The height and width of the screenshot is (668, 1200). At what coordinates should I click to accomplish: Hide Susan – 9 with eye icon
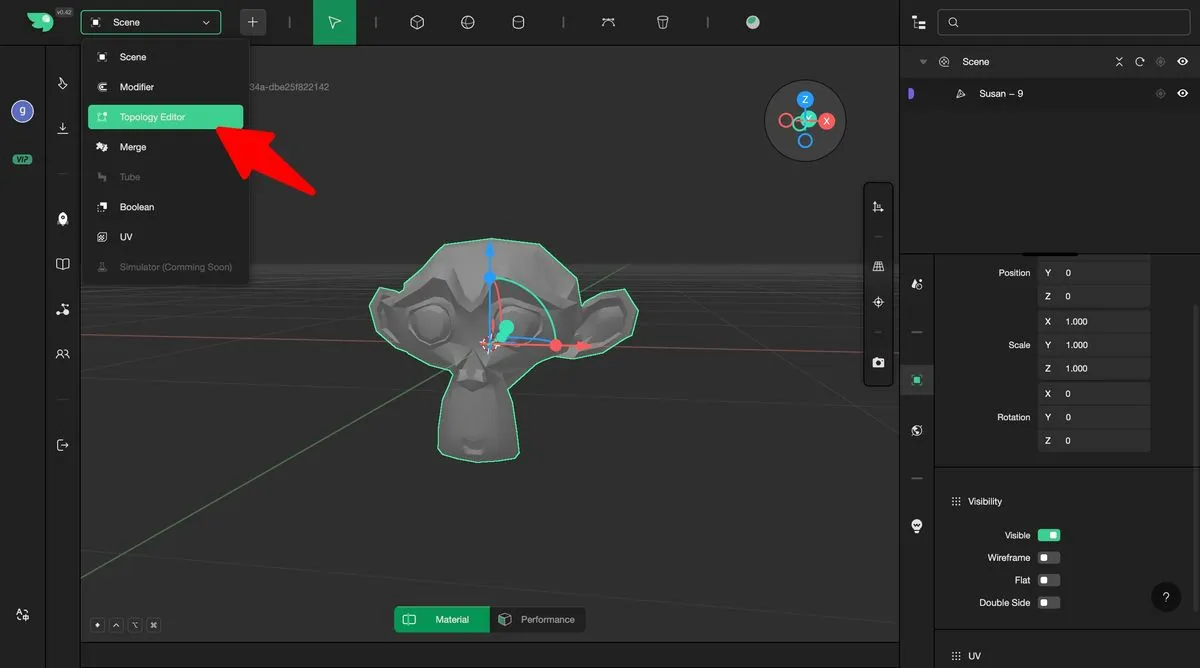coord(1182,93)
